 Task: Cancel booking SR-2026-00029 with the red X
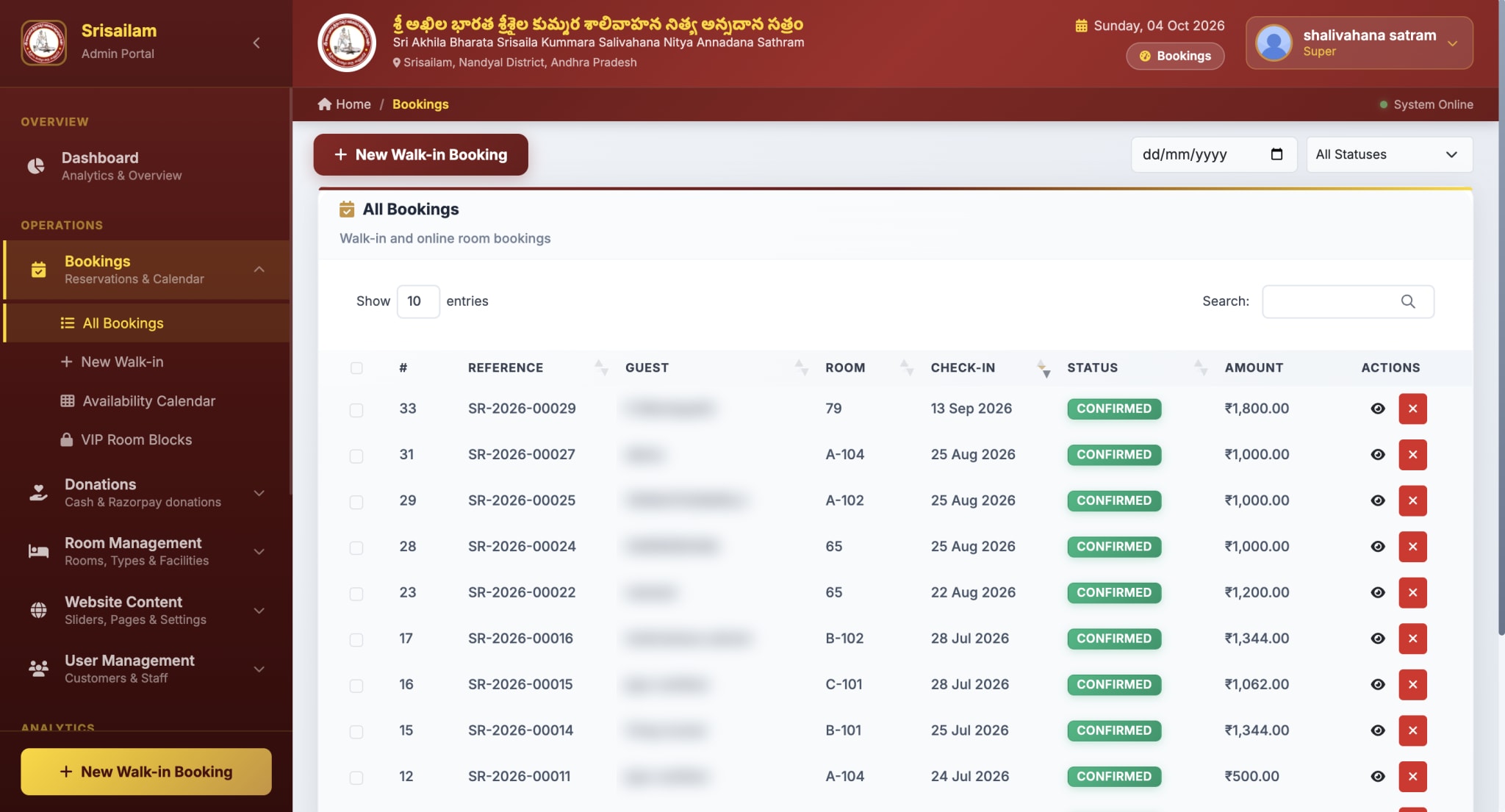(x=1412, y=409)
